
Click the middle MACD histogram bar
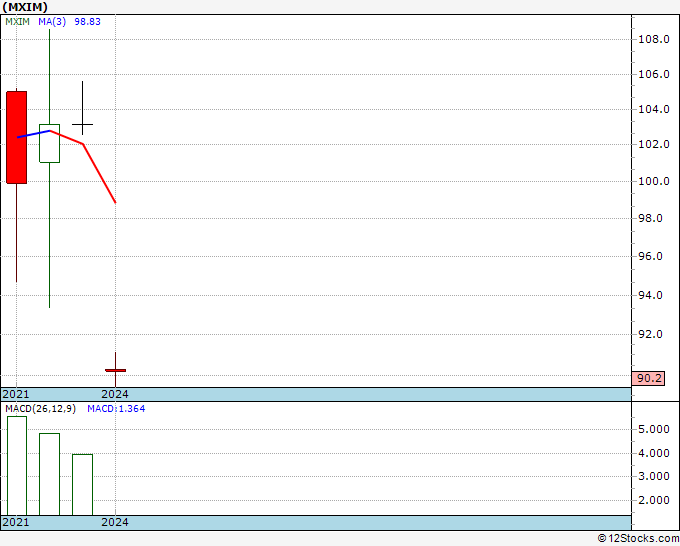click(49, 474)
